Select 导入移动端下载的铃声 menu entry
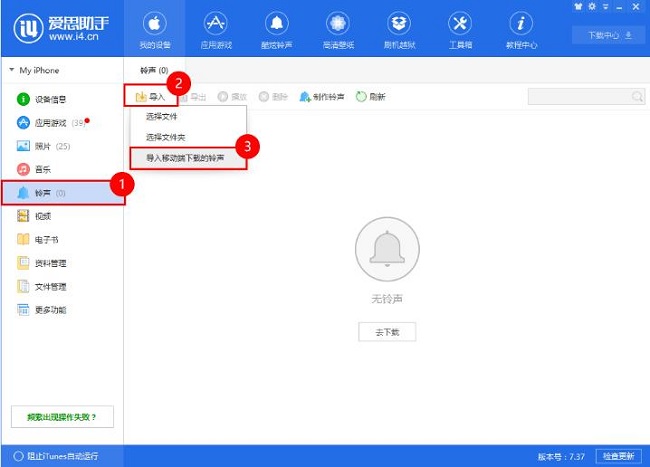This screenshot has height=467, width=650. [x=187, y=158]
